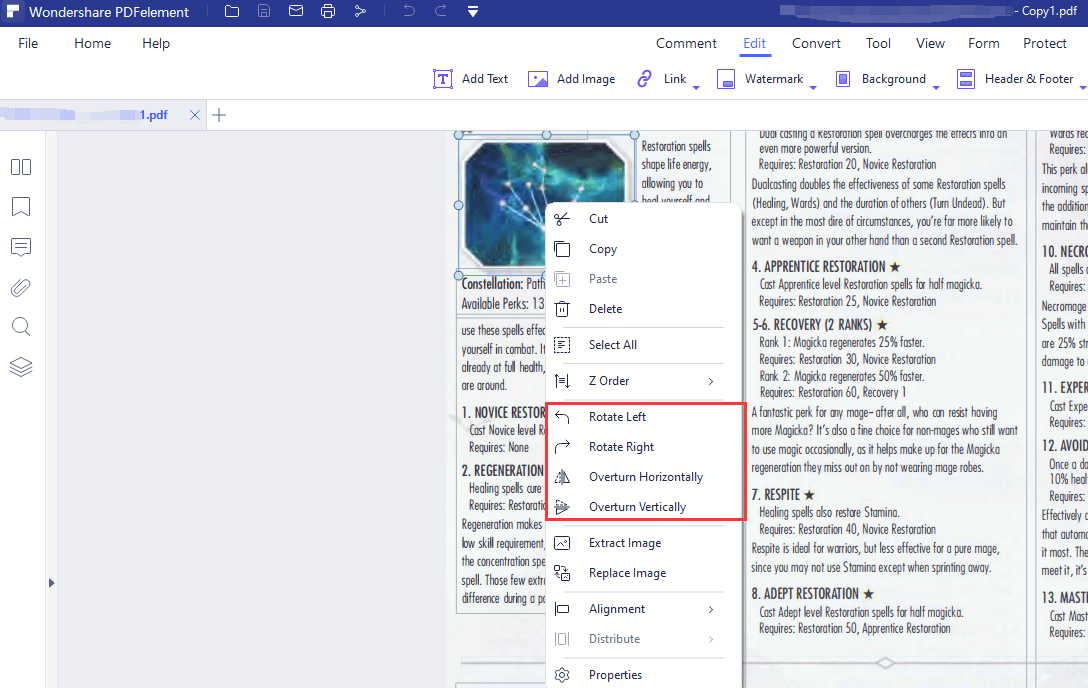Print the current document
The height and width of the screenshot is (688, 1088).
328,11
